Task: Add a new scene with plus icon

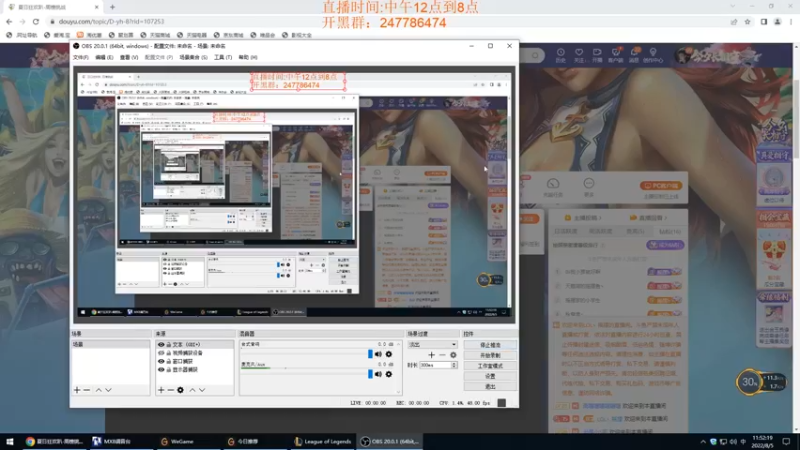Action: tap(77, 390)
